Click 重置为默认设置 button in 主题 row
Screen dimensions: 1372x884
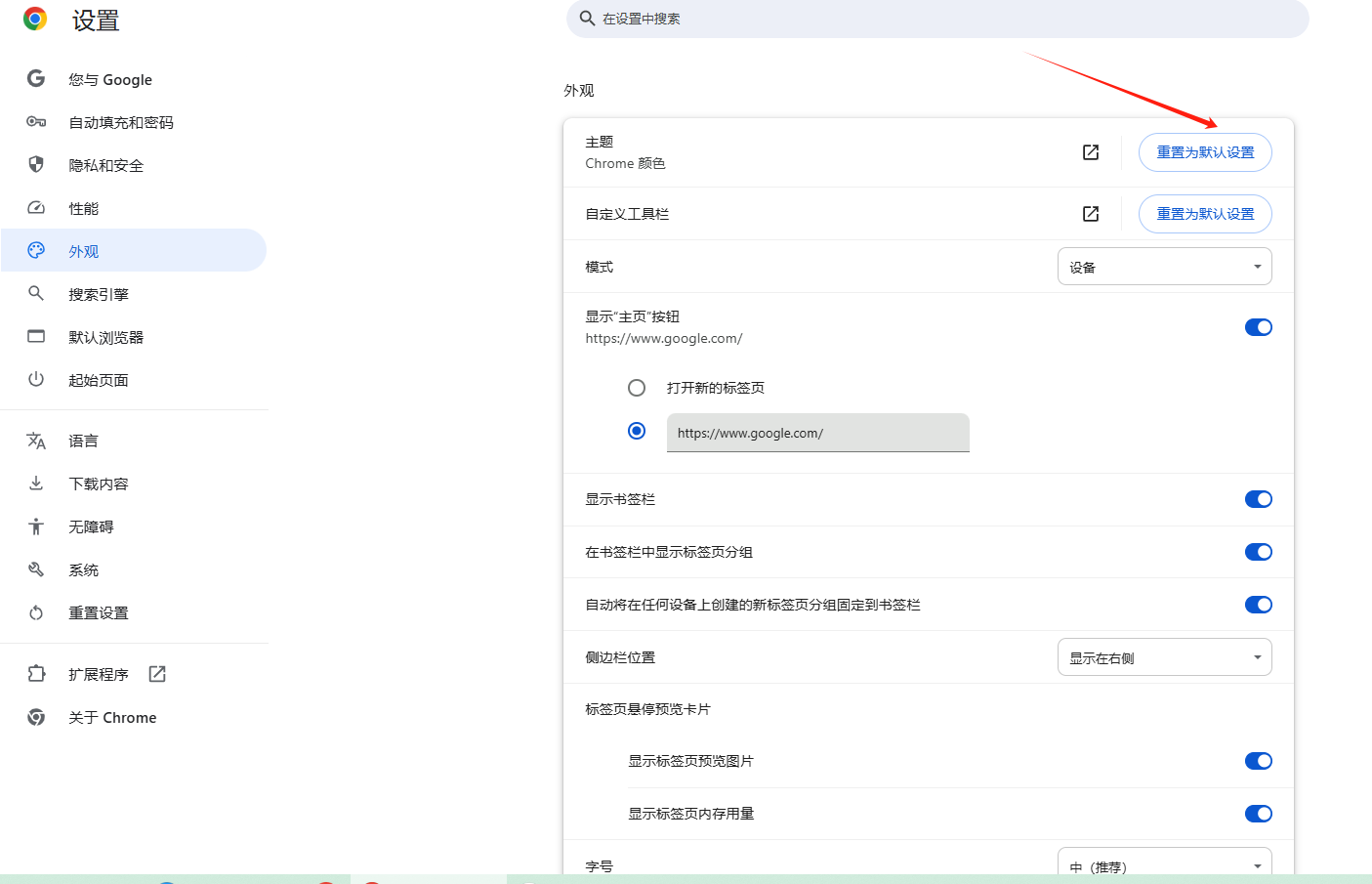1205,152
